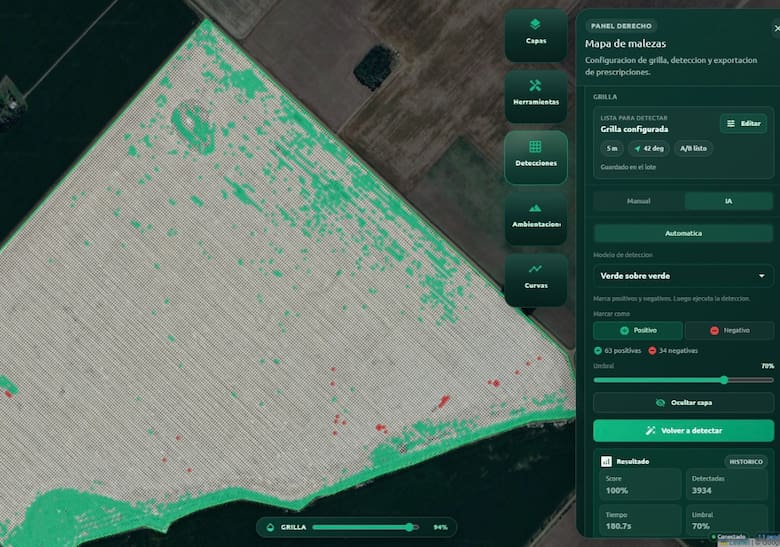Click the A/B listo chip
This screenshot has width=780, height=547.
coord(693,148)
